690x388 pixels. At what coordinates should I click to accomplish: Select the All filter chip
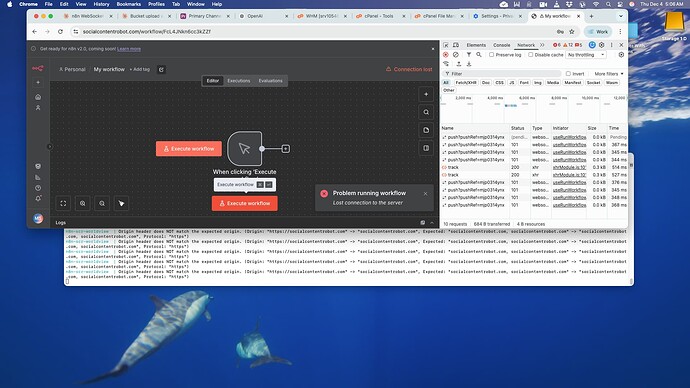point(446,83)
